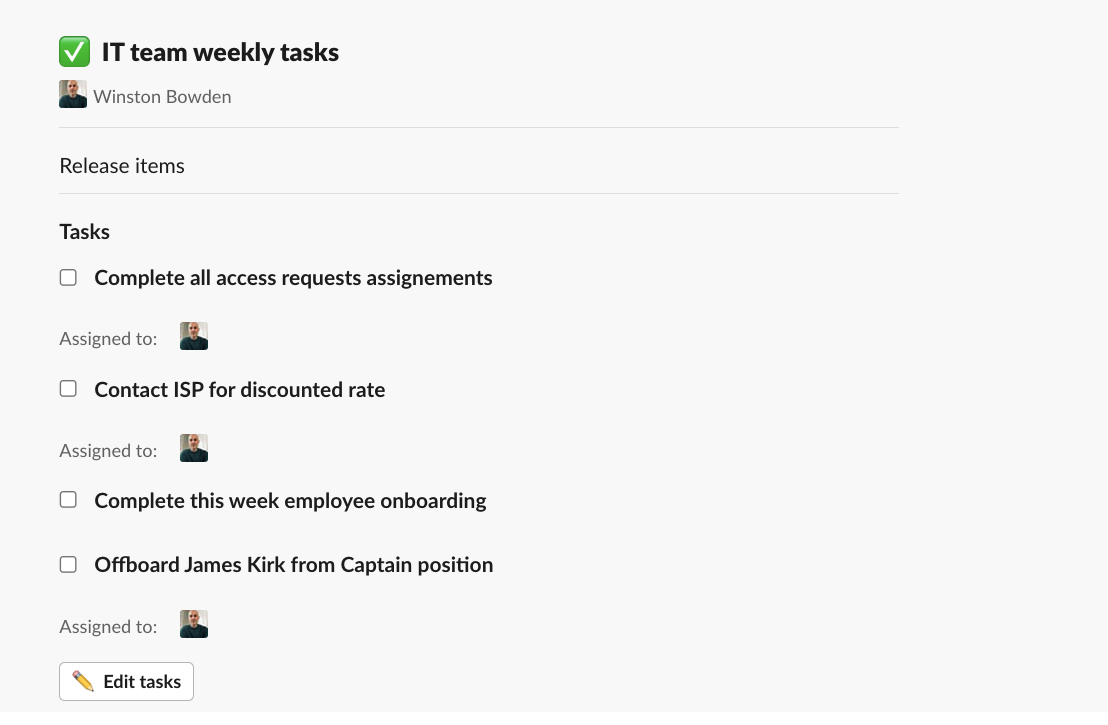Click the Contact ISP for discounted rate label
This screenshot has width=1108, height=725.
(x=240, y=390)
